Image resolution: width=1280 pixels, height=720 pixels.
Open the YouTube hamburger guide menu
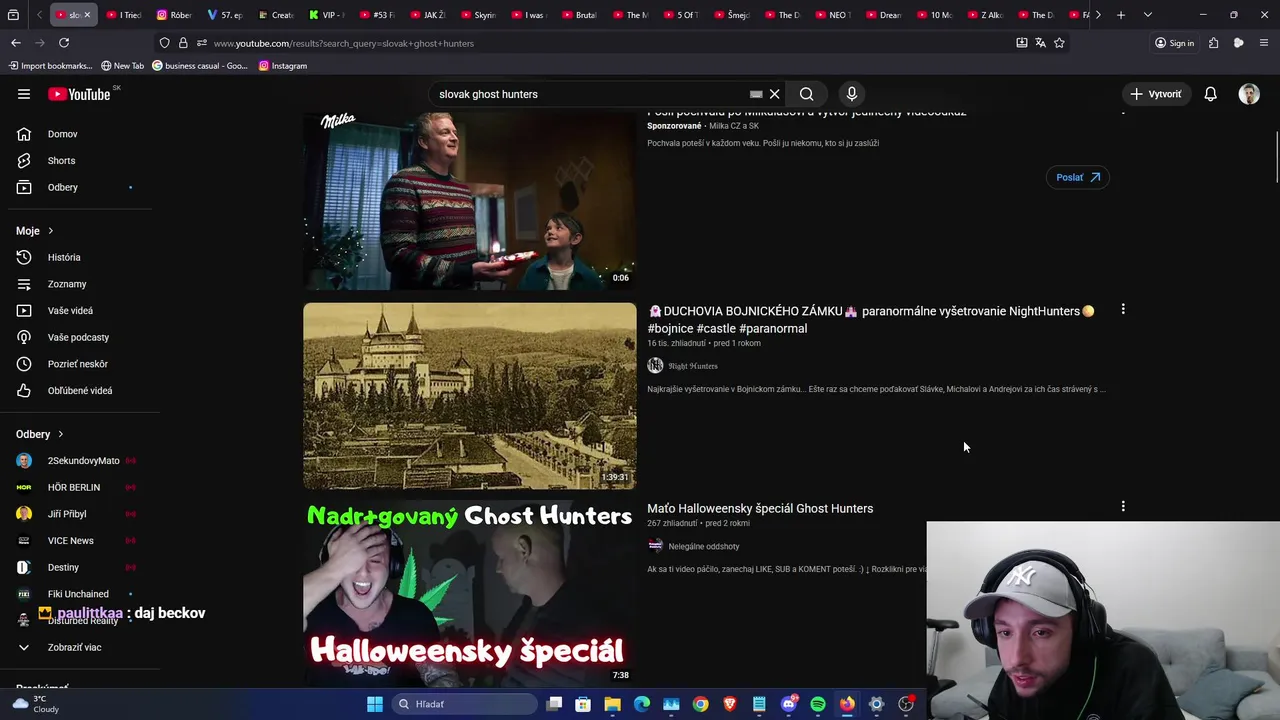(24, 94)
